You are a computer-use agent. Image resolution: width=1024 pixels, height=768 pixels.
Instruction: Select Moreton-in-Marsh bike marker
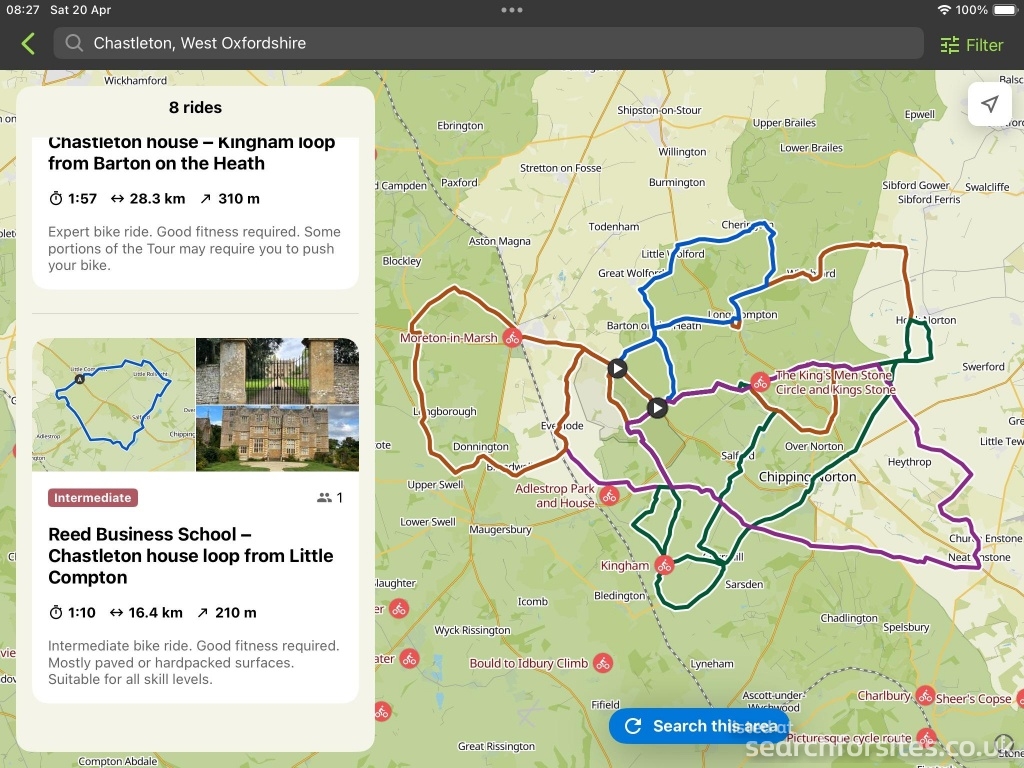pyautogui.click(x=512, y=338)
